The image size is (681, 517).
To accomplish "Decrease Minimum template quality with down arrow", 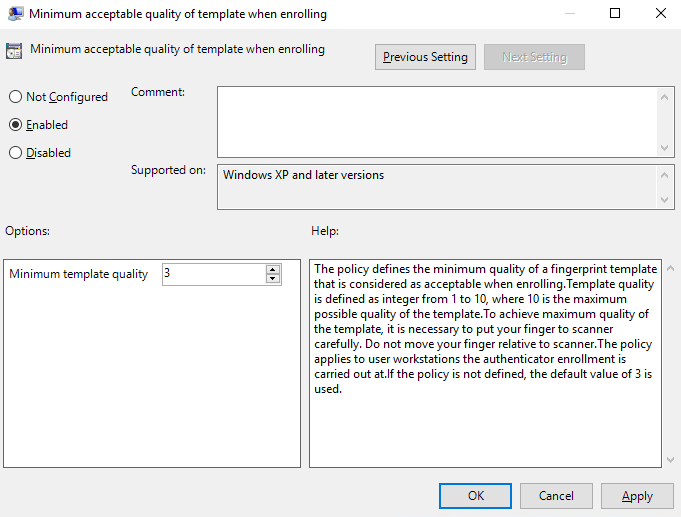I will point(273,279).
